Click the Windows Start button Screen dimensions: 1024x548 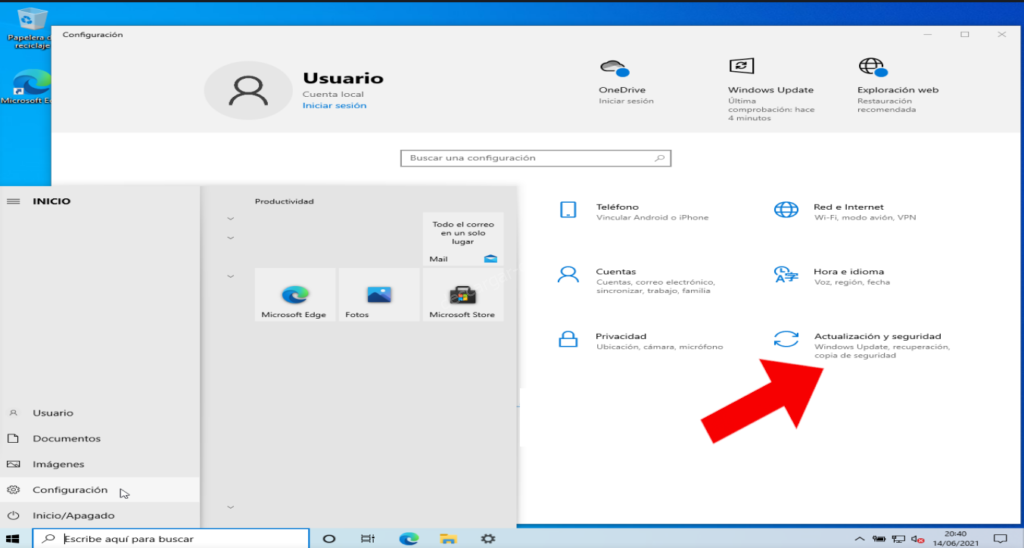[x=12, y=539]
